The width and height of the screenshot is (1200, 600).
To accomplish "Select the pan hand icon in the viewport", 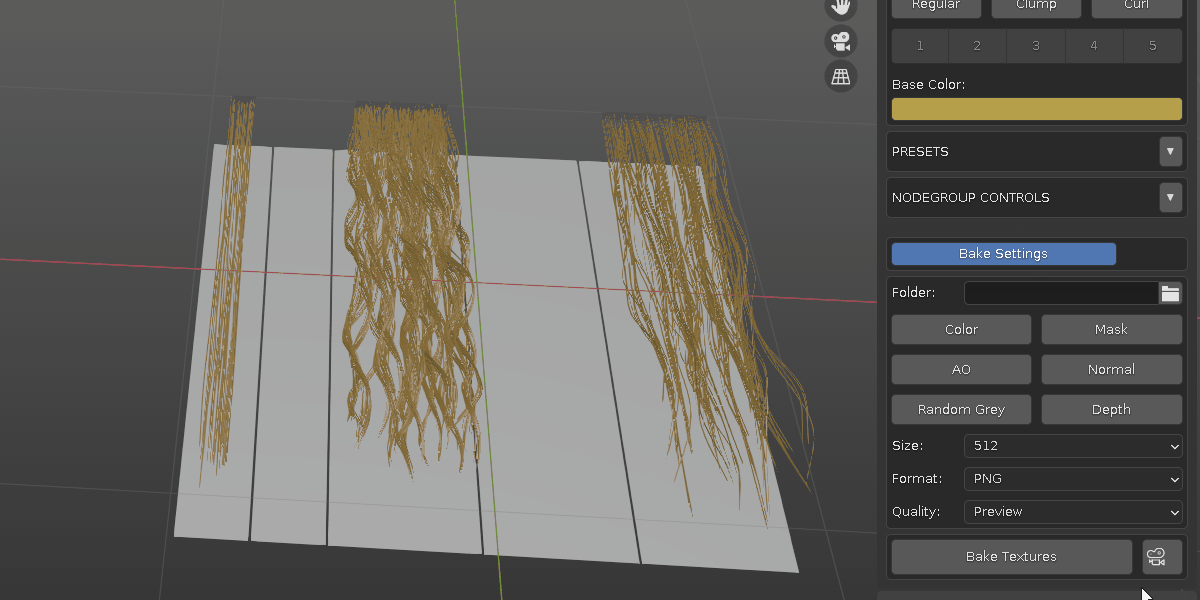I will (840, 8).
